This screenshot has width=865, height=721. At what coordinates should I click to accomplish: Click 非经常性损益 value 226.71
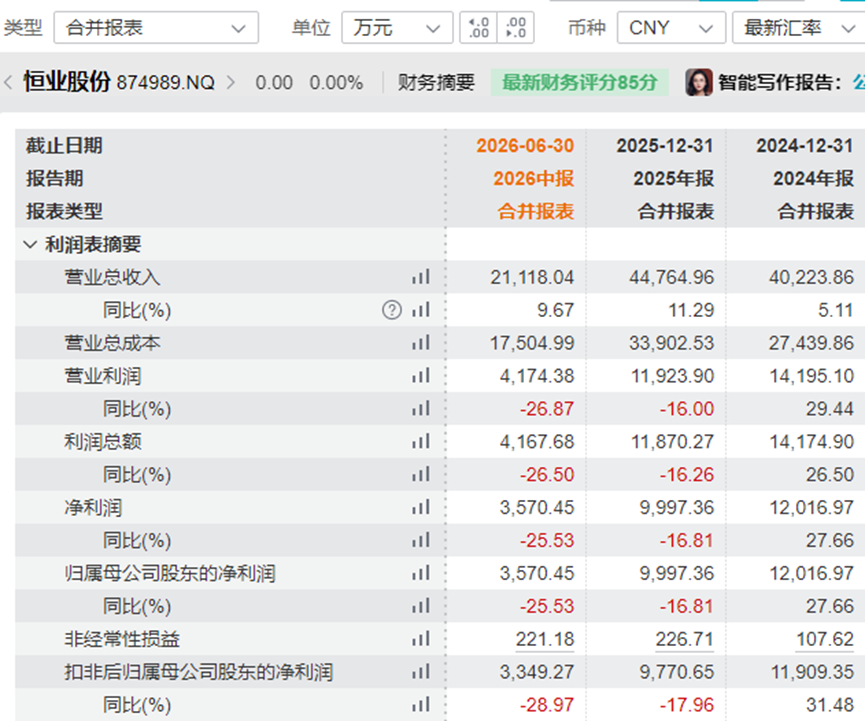pos(685,639)
